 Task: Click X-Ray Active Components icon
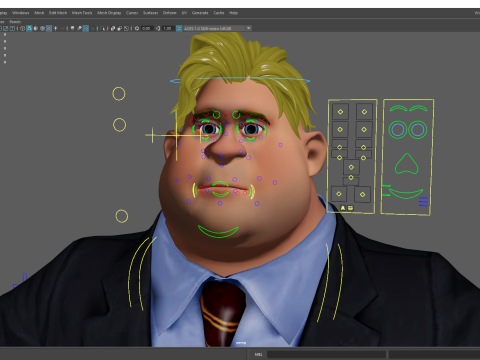coord(120,28)
